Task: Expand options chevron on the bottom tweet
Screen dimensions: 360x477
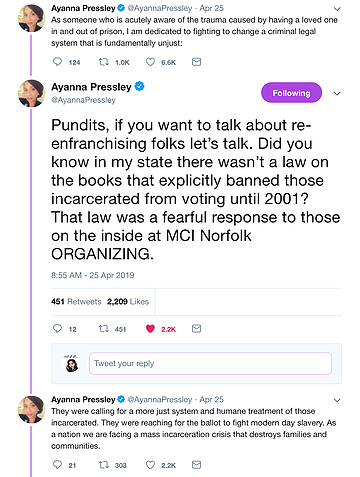Action: [x=337, y=400]
